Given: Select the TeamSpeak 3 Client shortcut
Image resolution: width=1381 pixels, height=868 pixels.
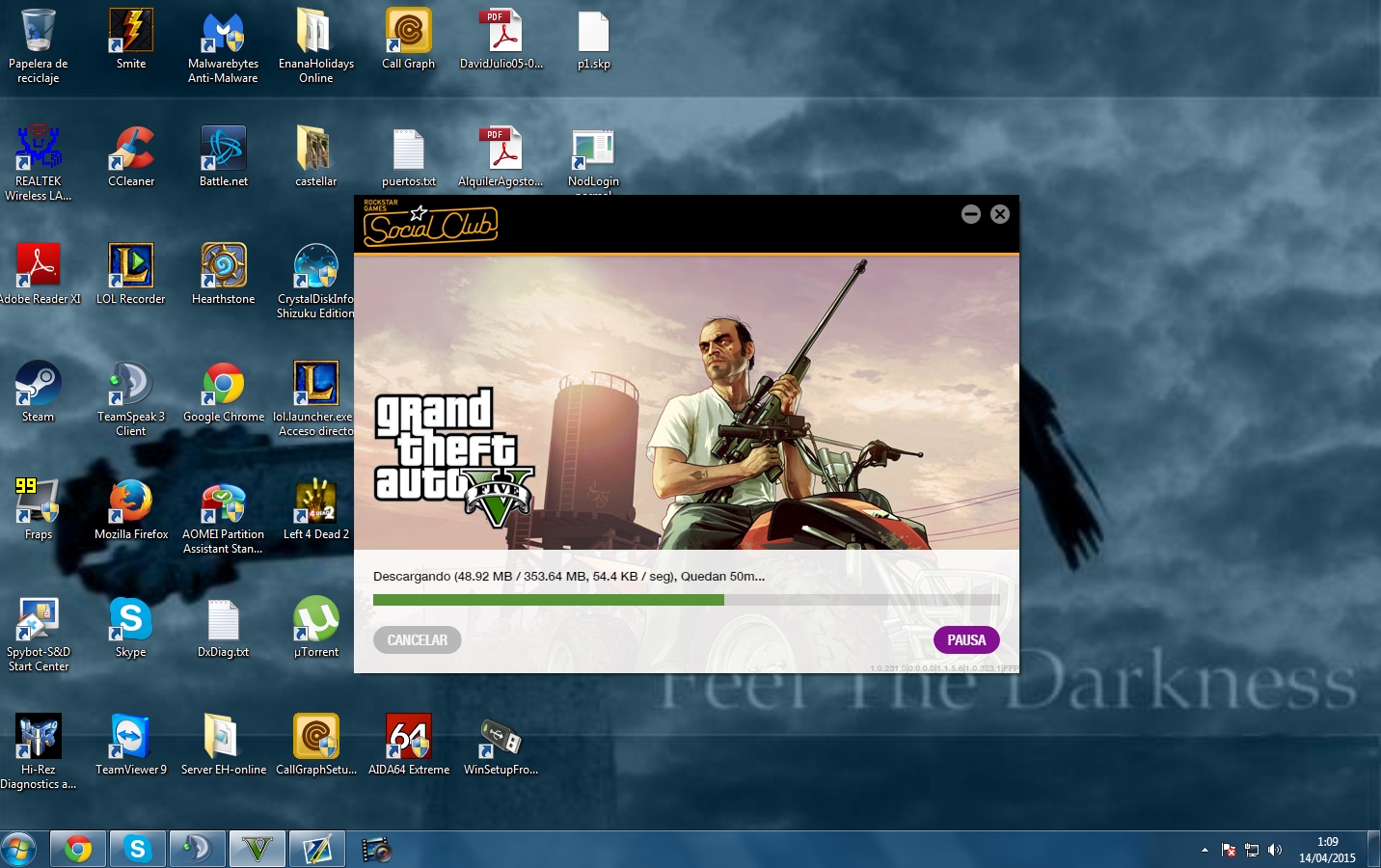Looking at the screenshot, I should 131,397.
